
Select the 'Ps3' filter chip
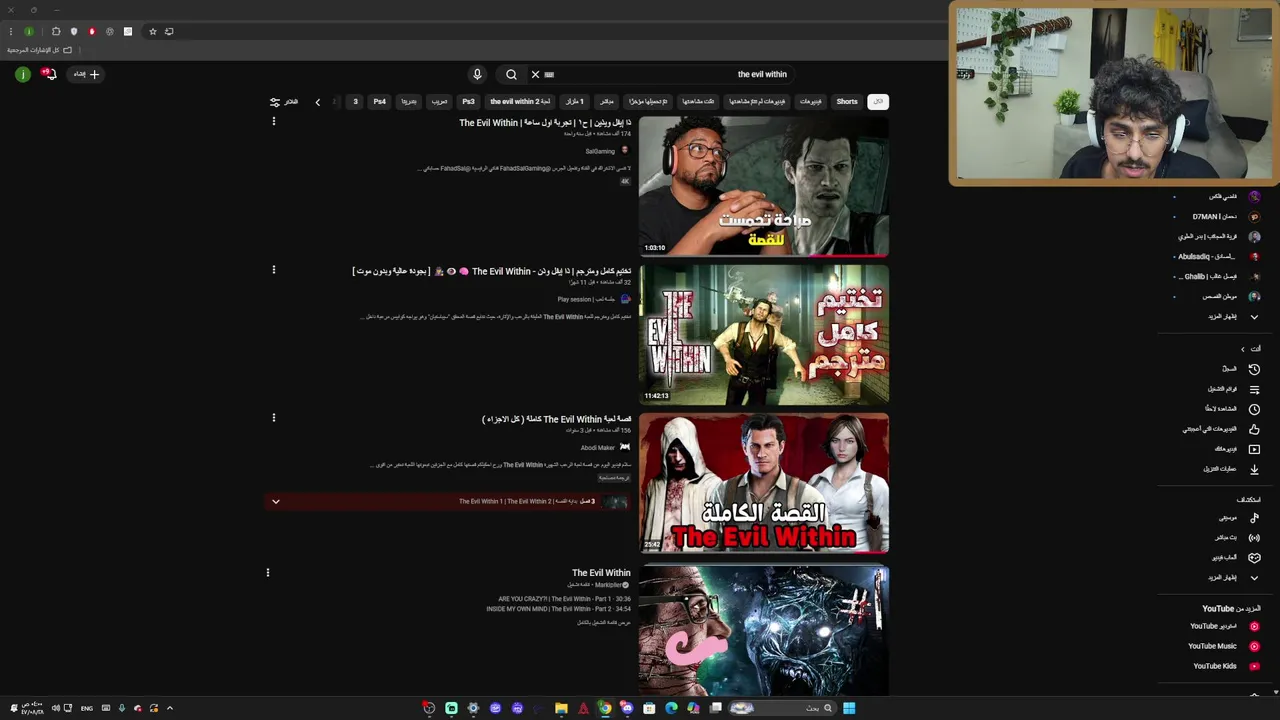(468, 102)
